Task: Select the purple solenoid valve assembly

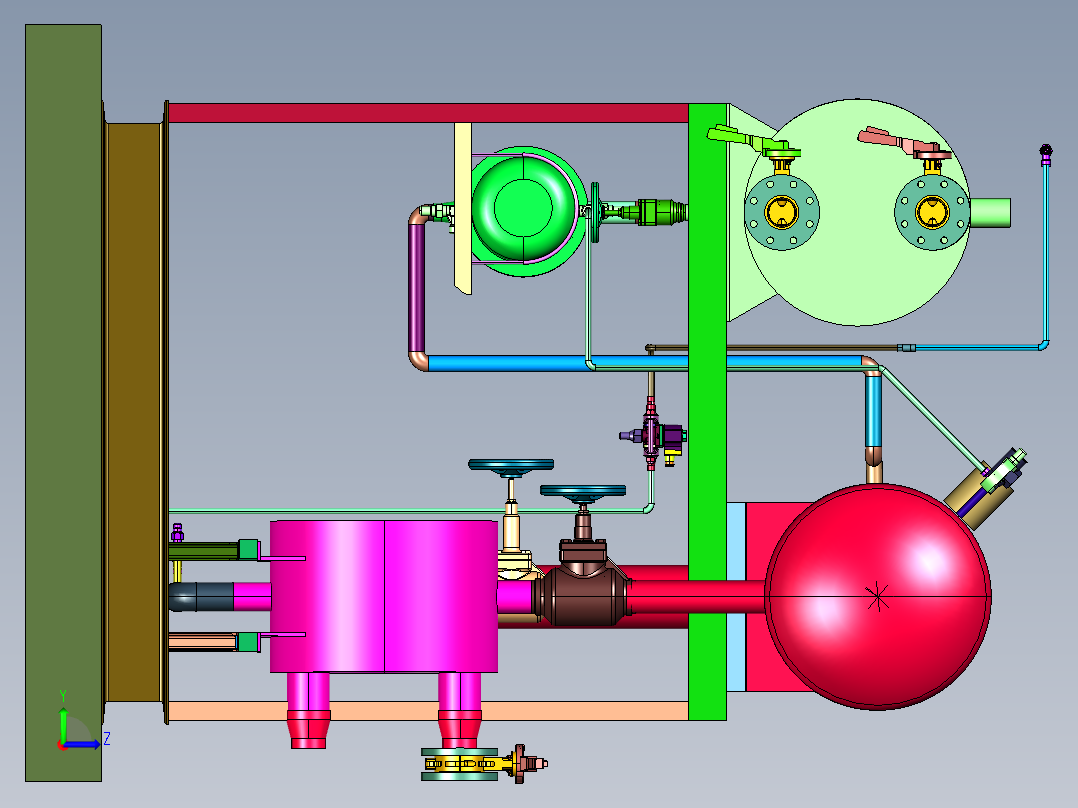Action: [x=653, y=435]
